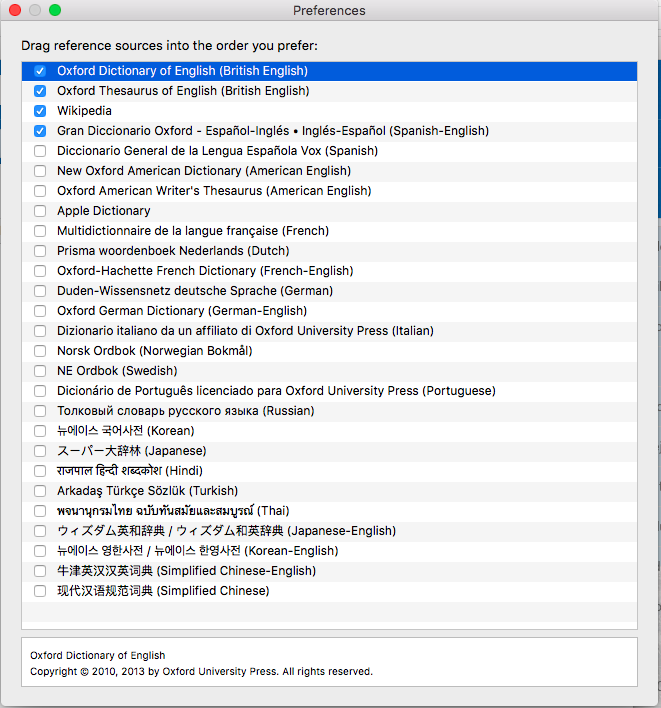Enable Multidictionnaire French checkbox
The width and height of the screenshot is (661, 708).
[40, 231]
